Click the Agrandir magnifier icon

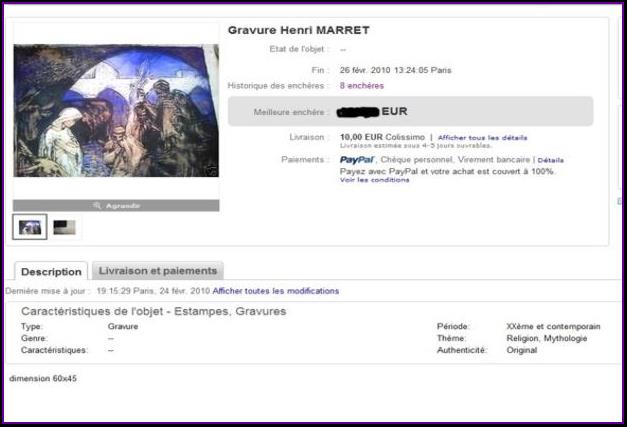click(97, 206)
